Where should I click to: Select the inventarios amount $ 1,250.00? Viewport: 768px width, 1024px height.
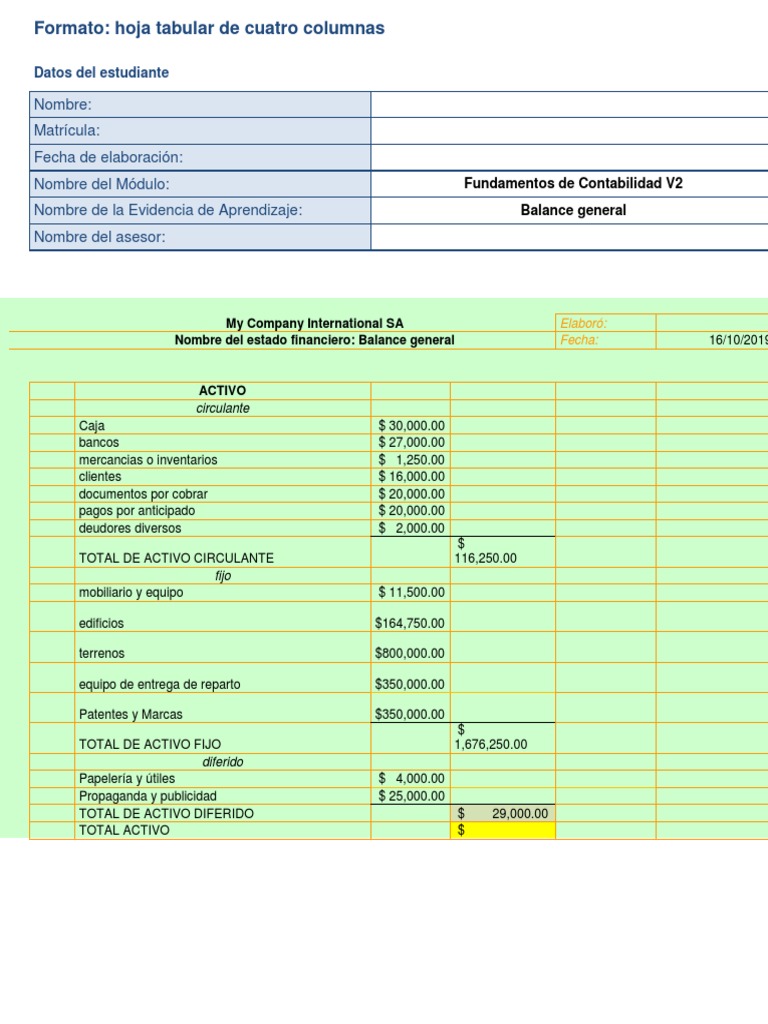point(411,460)
